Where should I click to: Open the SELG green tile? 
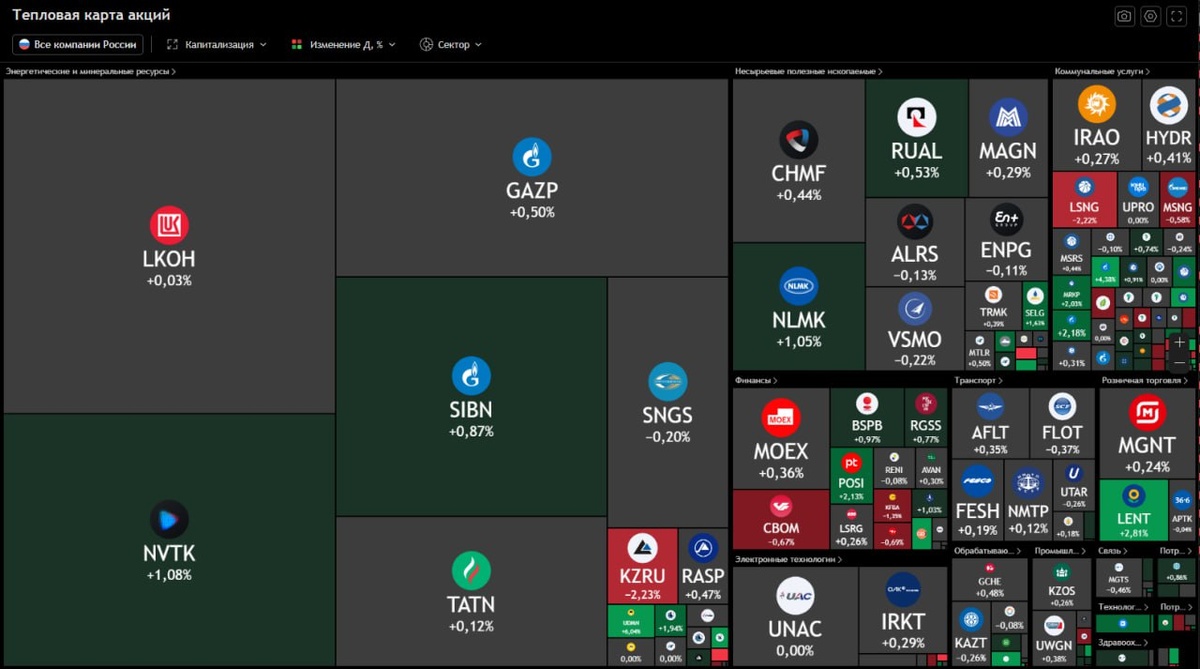tap(1035, 307)
